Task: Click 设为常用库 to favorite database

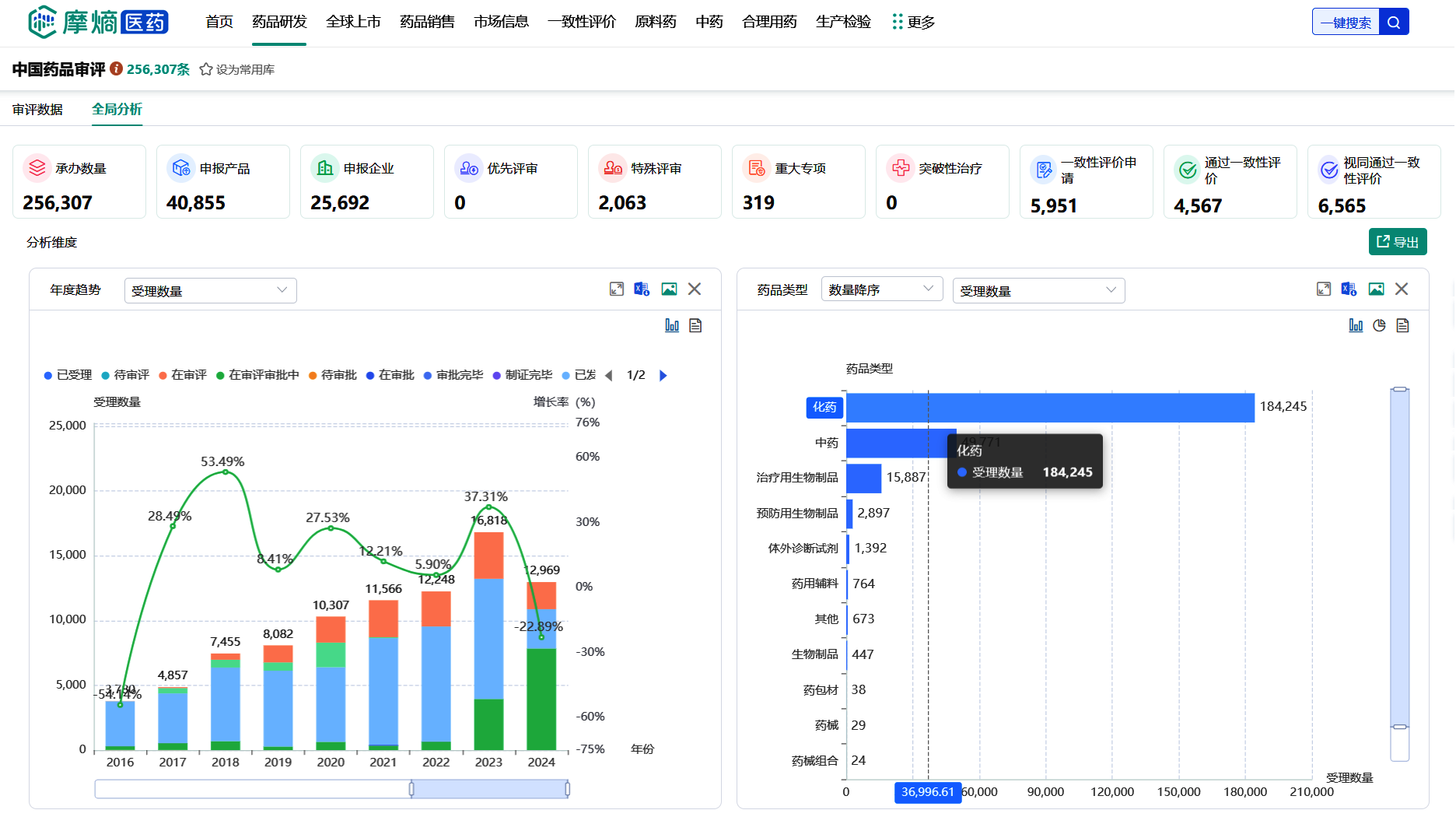Action: pyautogui.click(x=237, y=69)
